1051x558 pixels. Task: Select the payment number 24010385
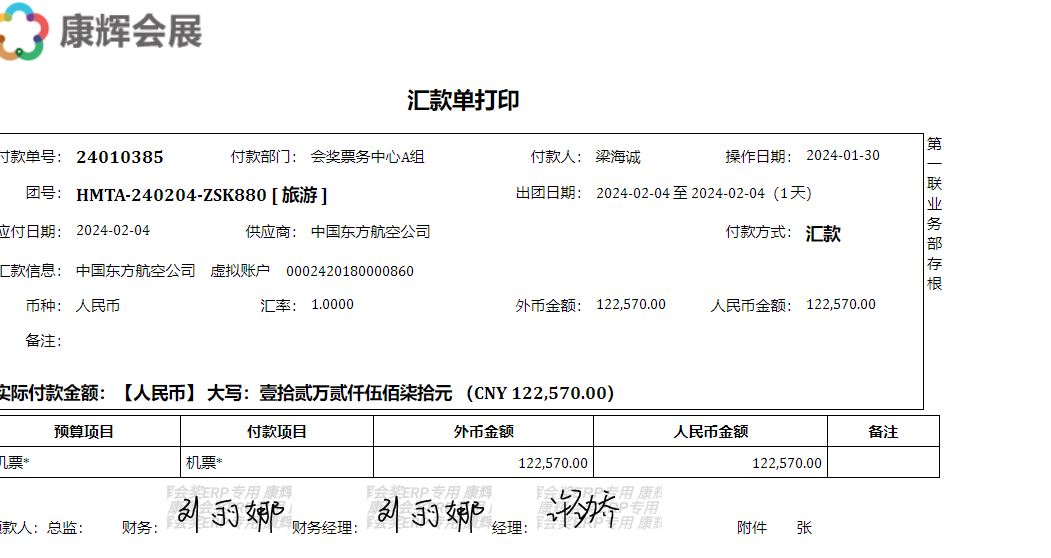click(119, 157)
